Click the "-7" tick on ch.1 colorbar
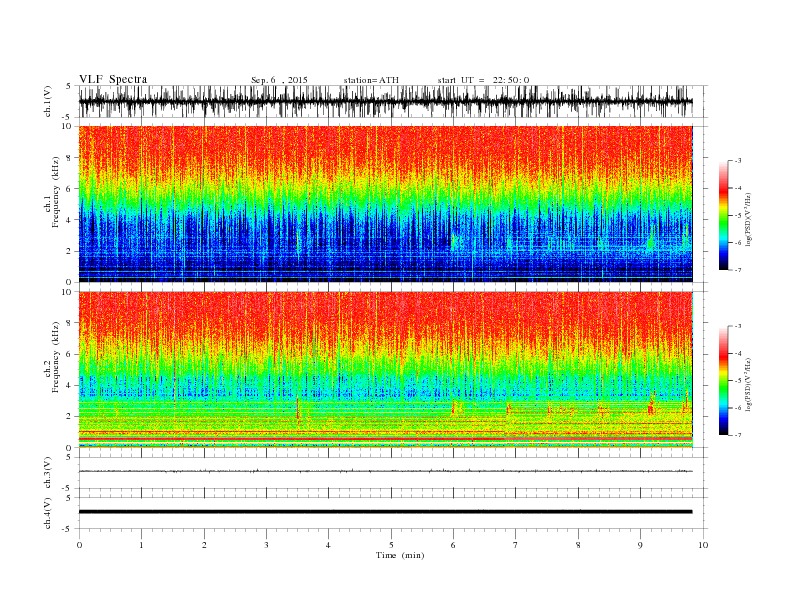The width and height of the screenshot is (792, 612). click(x=738, y=270)
